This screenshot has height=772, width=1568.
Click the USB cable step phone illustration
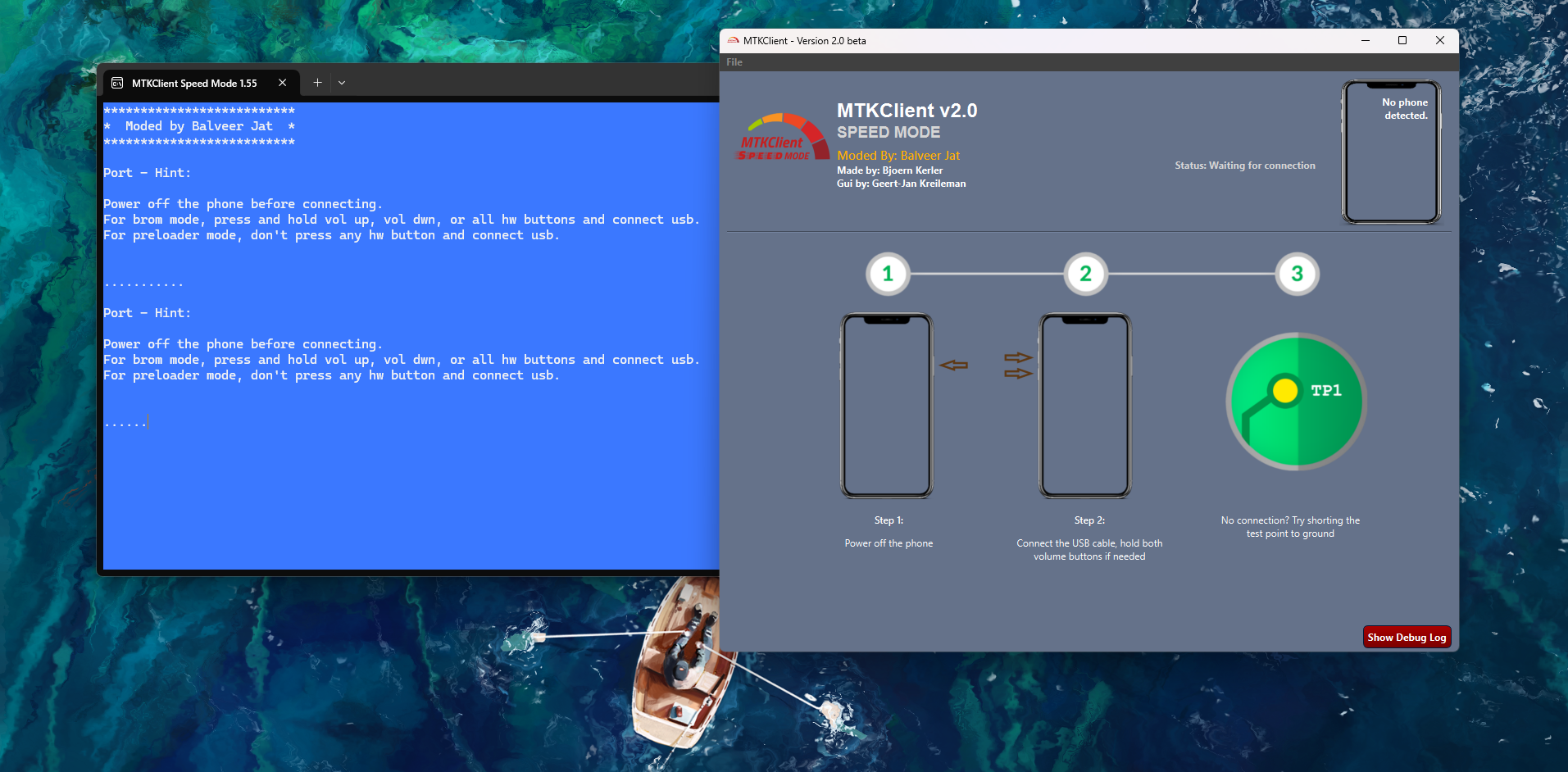click(x=1085, y=406)
